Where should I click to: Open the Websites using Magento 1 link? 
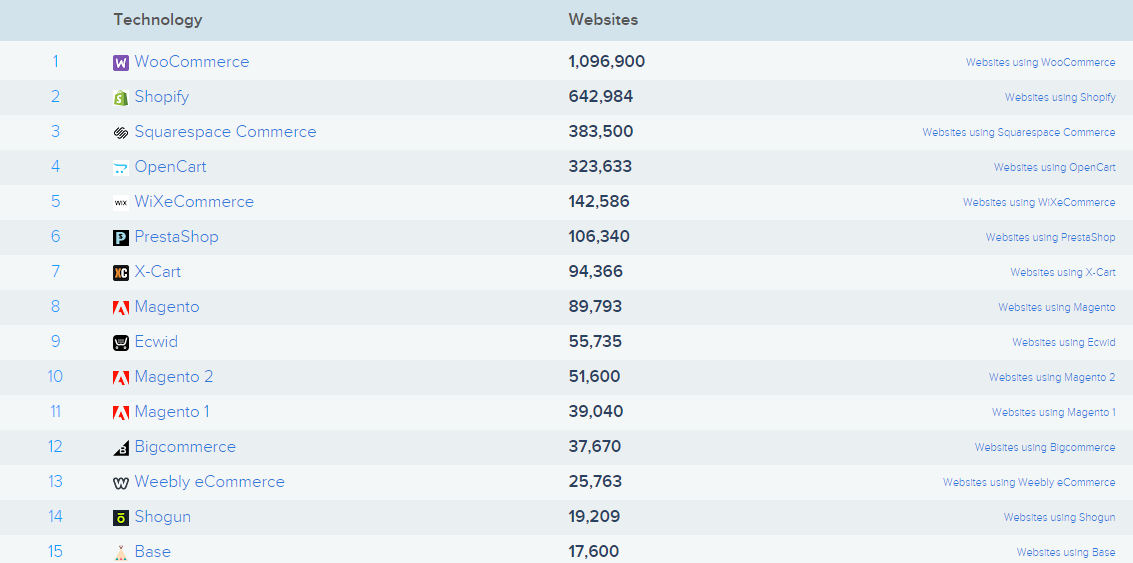(1054, 413)
